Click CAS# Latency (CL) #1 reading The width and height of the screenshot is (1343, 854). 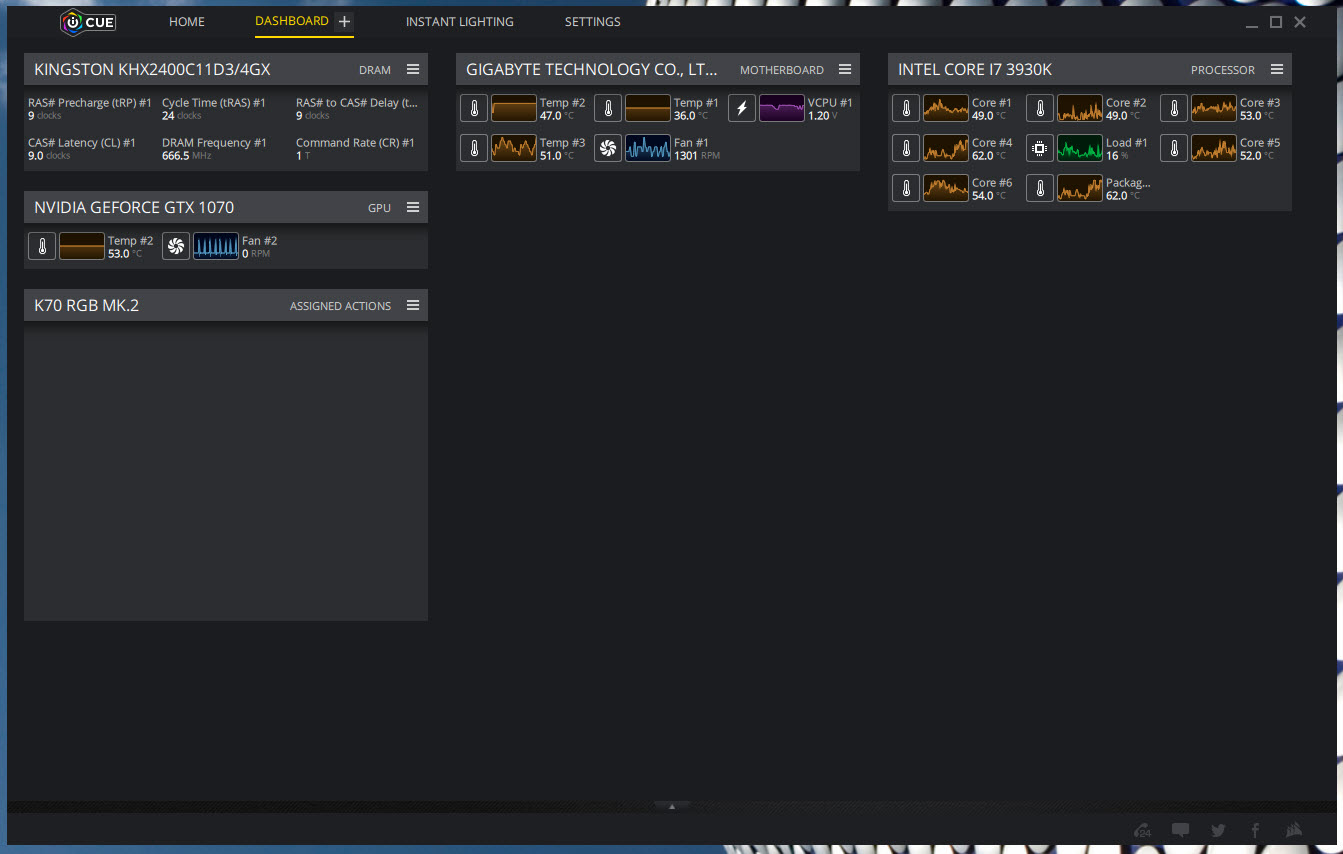point(49,156)
